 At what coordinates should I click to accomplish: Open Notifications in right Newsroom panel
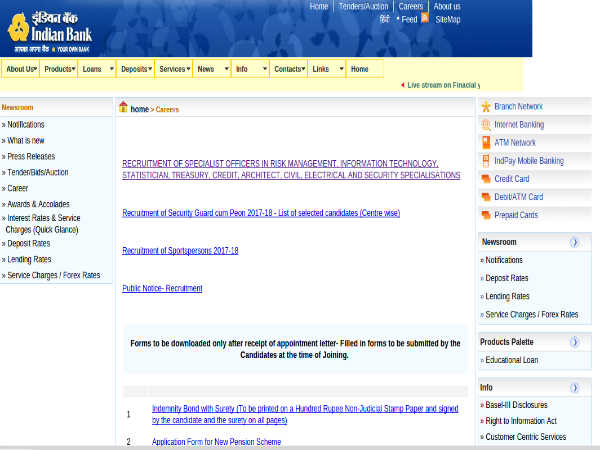click(x=504, y=260)
